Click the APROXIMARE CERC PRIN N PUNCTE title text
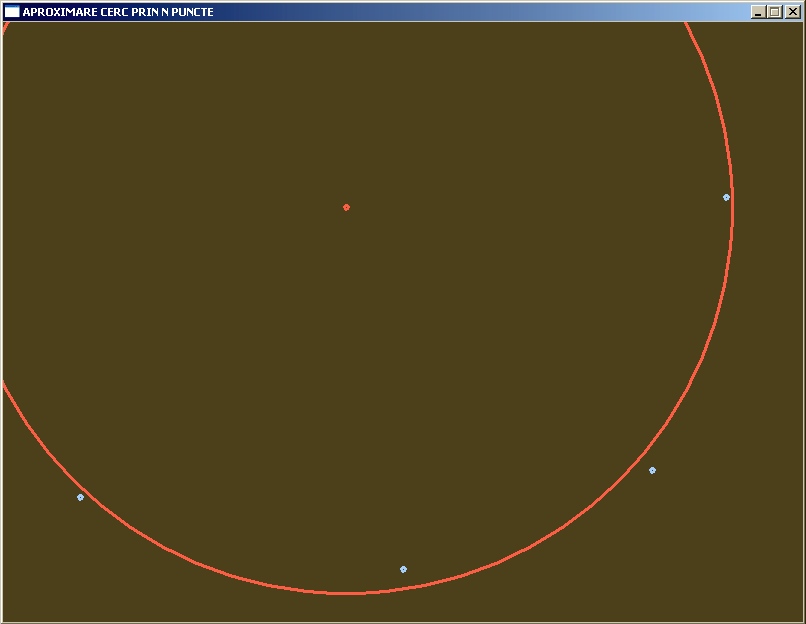 click(118, 11)
